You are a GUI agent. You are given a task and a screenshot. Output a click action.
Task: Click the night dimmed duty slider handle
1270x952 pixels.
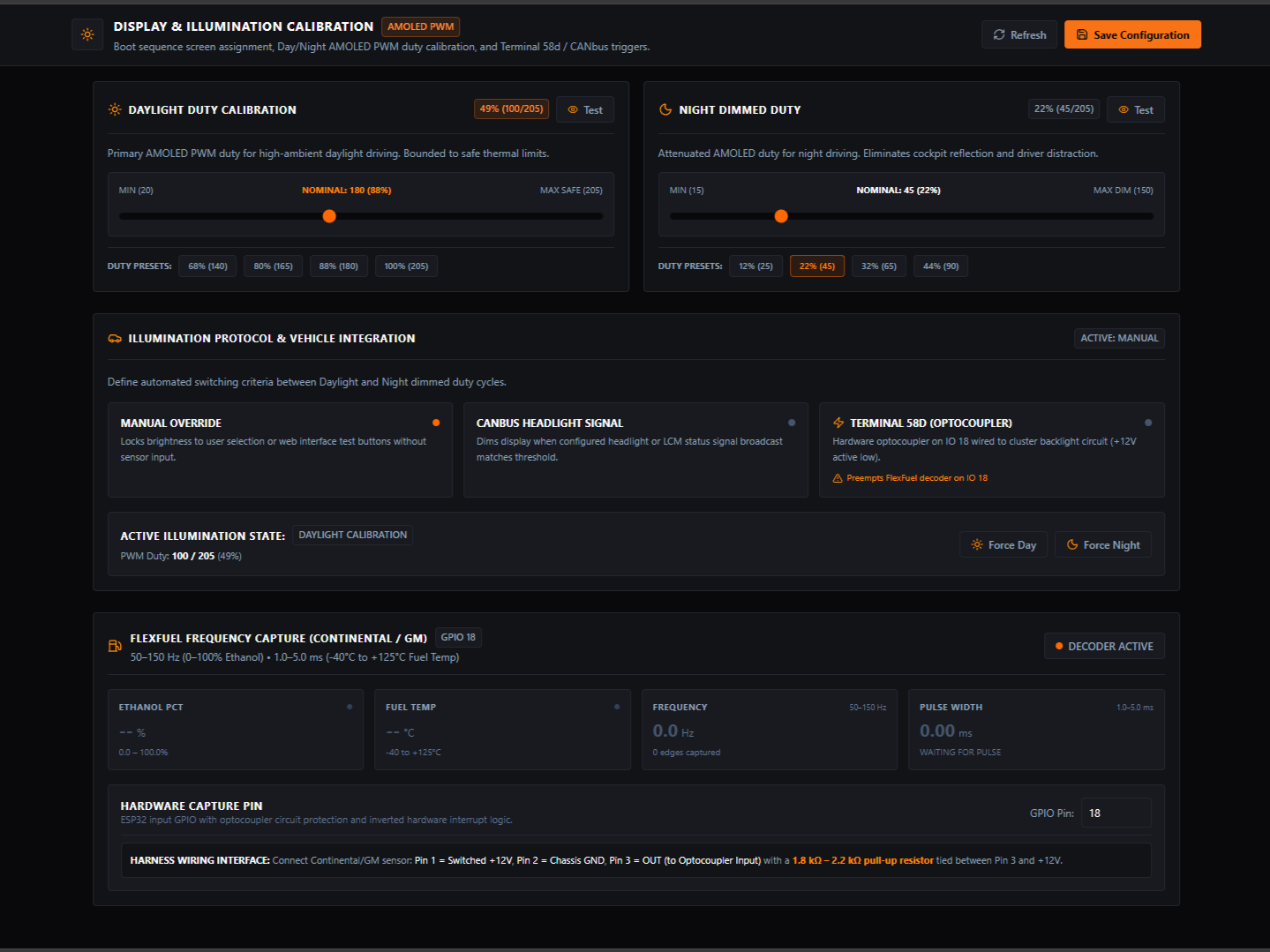point(781,216)
